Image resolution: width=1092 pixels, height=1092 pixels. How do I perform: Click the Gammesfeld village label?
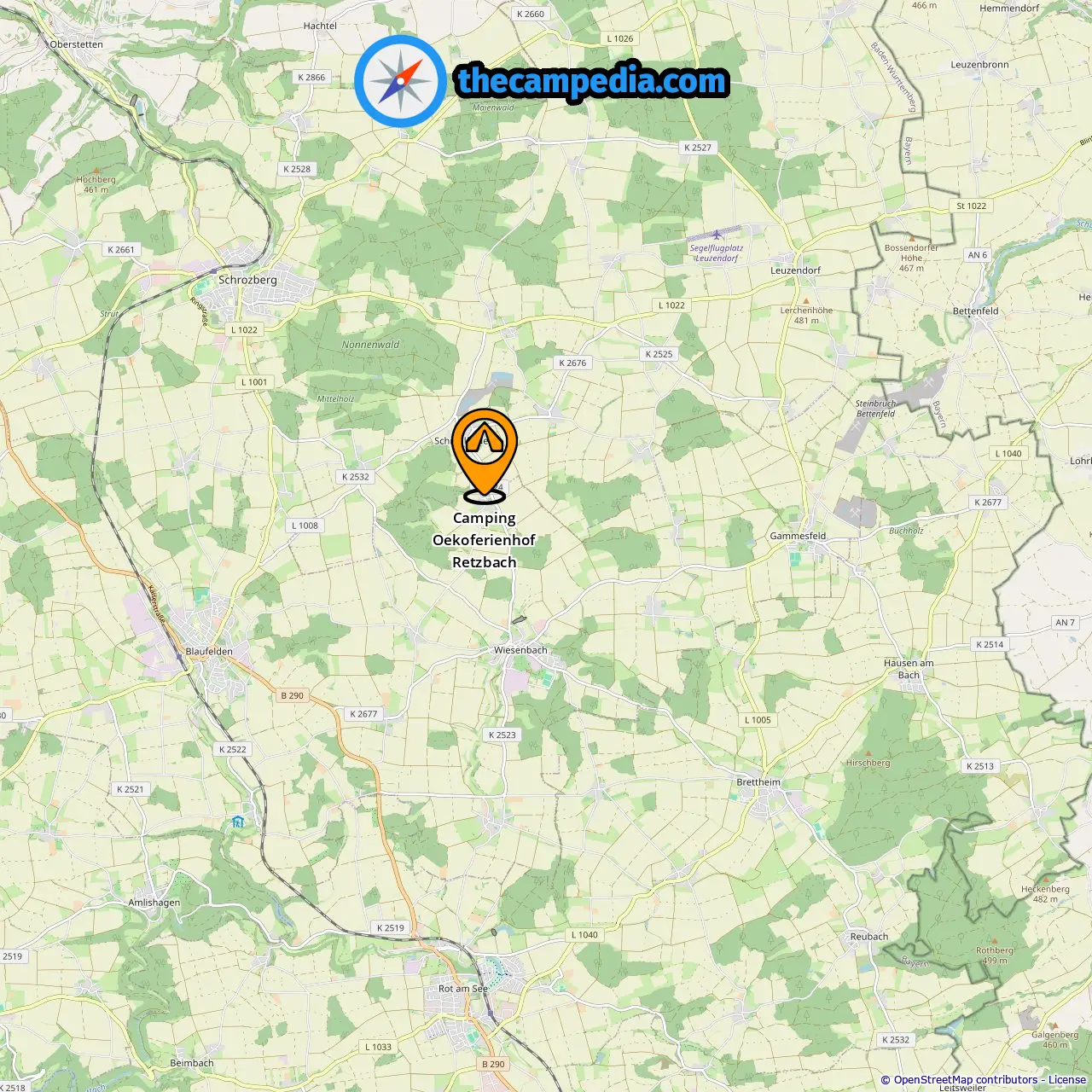798,536
